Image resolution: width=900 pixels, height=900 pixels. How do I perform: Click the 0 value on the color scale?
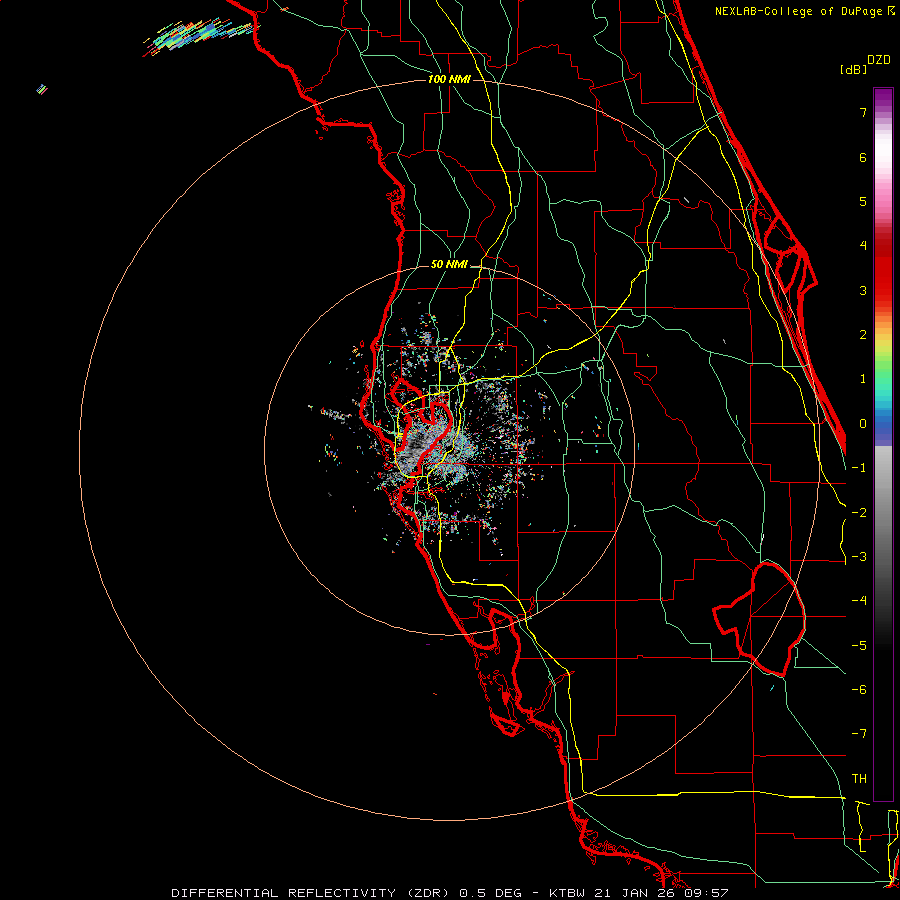click(x=863, y=424)
